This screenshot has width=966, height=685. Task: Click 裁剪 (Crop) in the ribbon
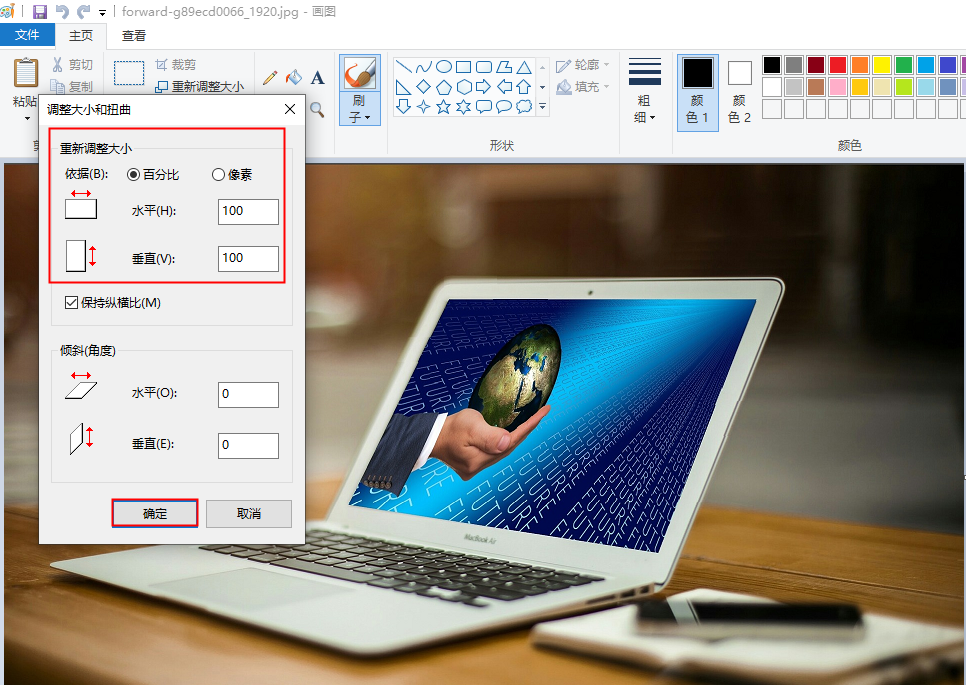tap(176, 65)
